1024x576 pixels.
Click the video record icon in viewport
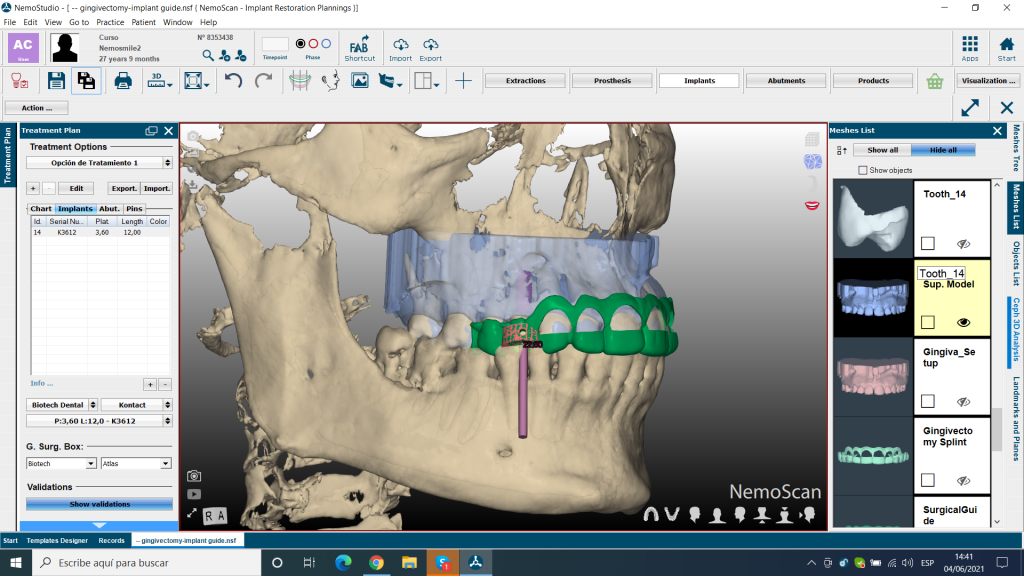coord(194,494)
